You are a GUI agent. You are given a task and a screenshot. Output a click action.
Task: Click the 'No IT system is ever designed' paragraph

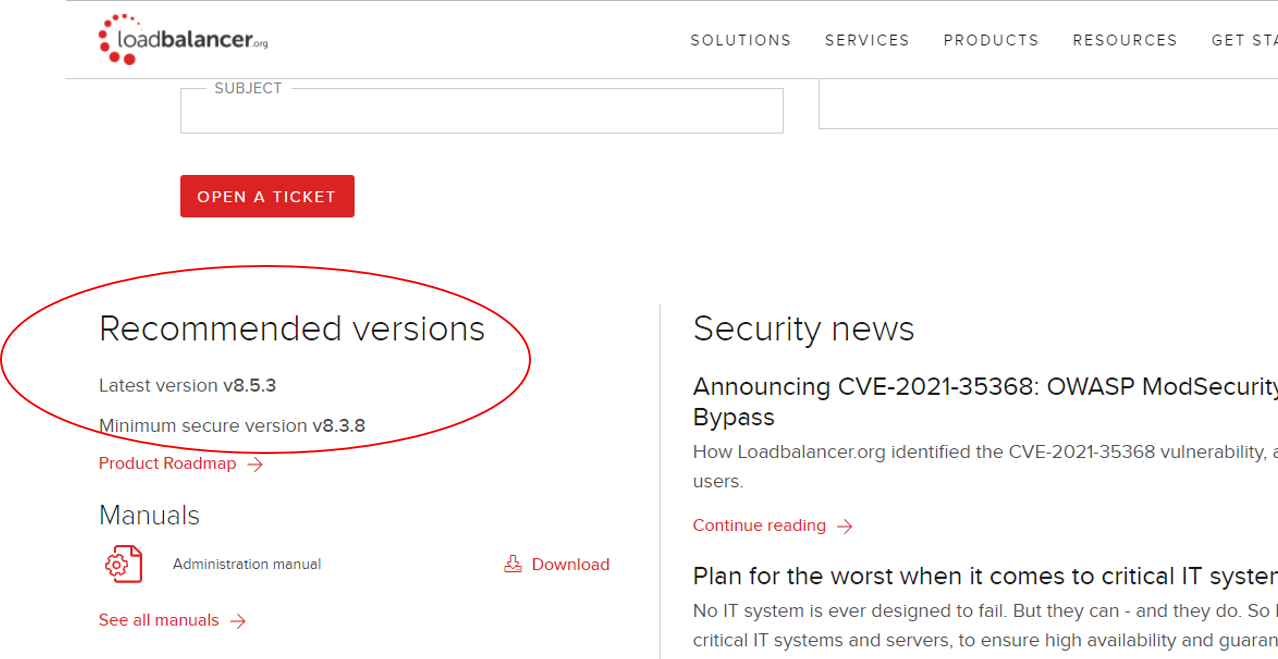[985, 625]
